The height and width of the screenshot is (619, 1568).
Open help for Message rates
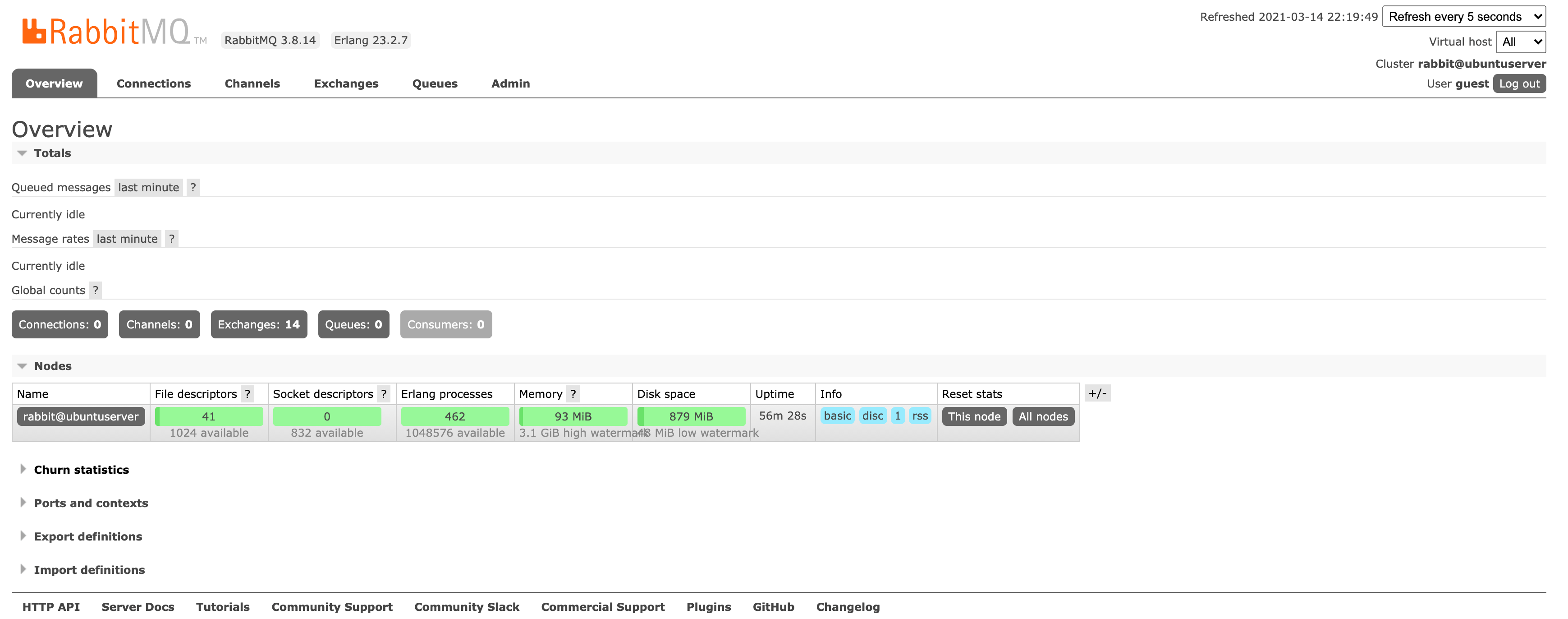coord(172,239)
